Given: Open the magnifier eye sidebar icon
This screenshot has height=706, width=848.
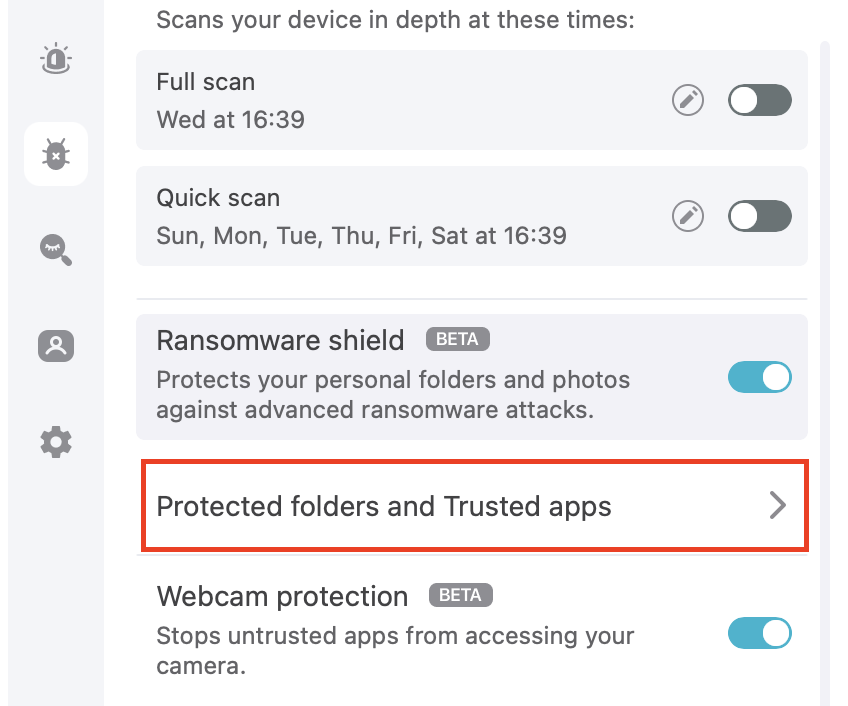Looking at the screenshot, I should pos(56,249).
